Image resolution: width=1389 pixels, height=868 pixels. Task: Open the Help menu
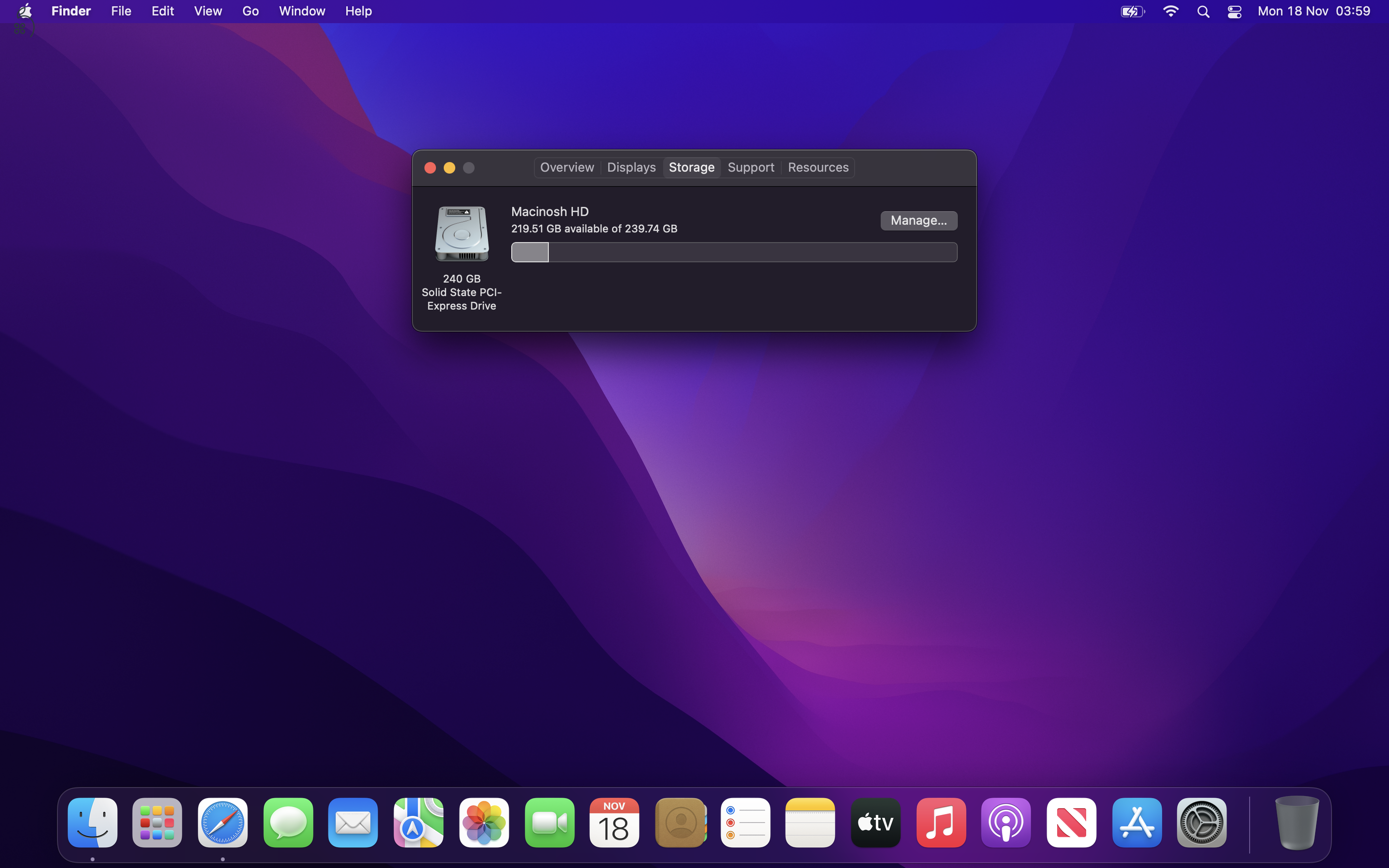point(358,11)
